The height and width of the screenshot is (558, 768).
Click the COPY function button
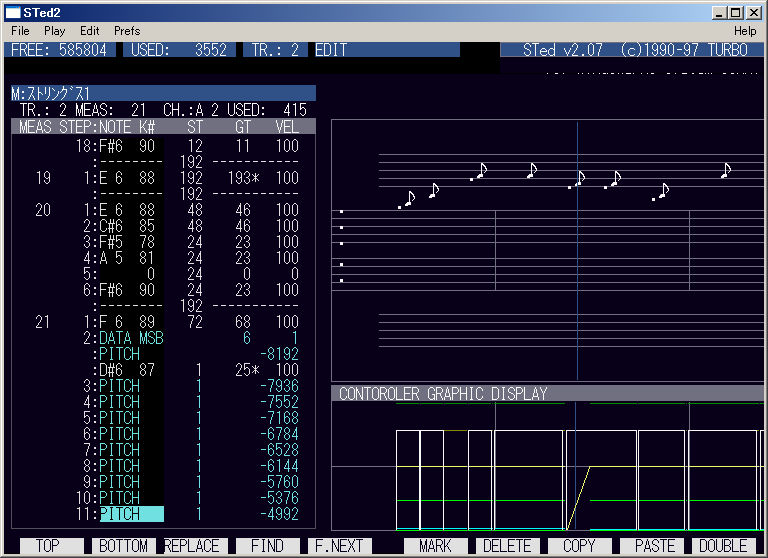579,546
